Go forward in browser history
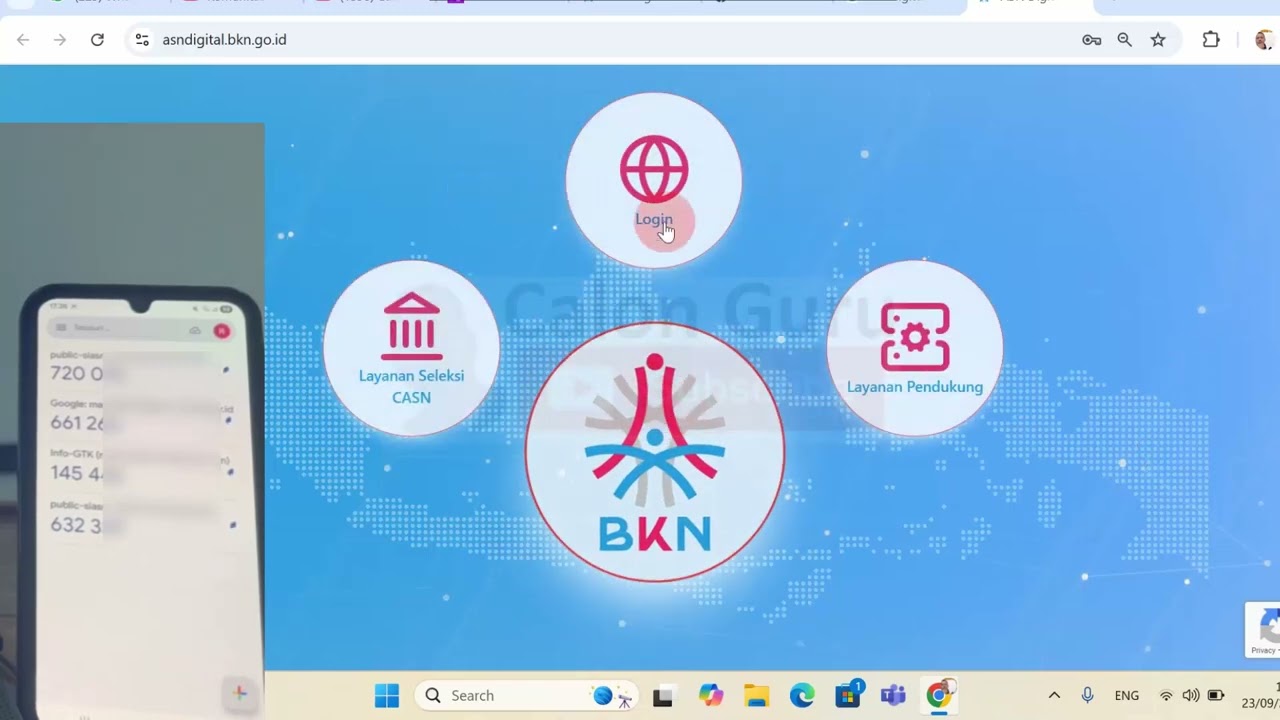Viewport: 1280px width, 720px height. click(60, 40)
